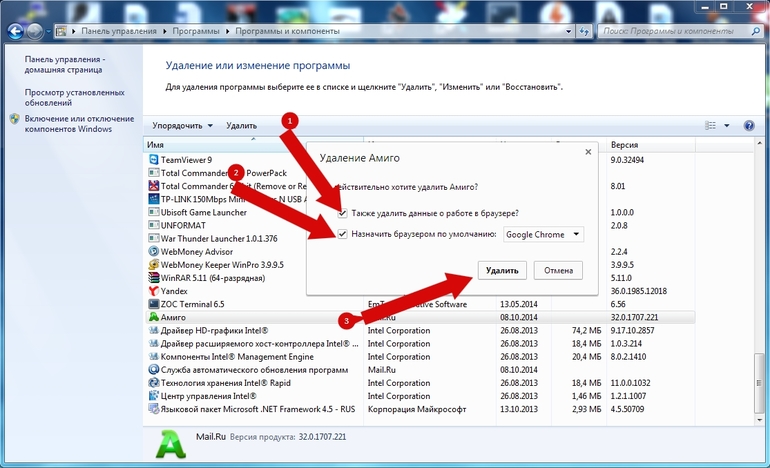Sort by the Версия column header
The width and height of the screenshot is (770, 468).
click(651, 145)
